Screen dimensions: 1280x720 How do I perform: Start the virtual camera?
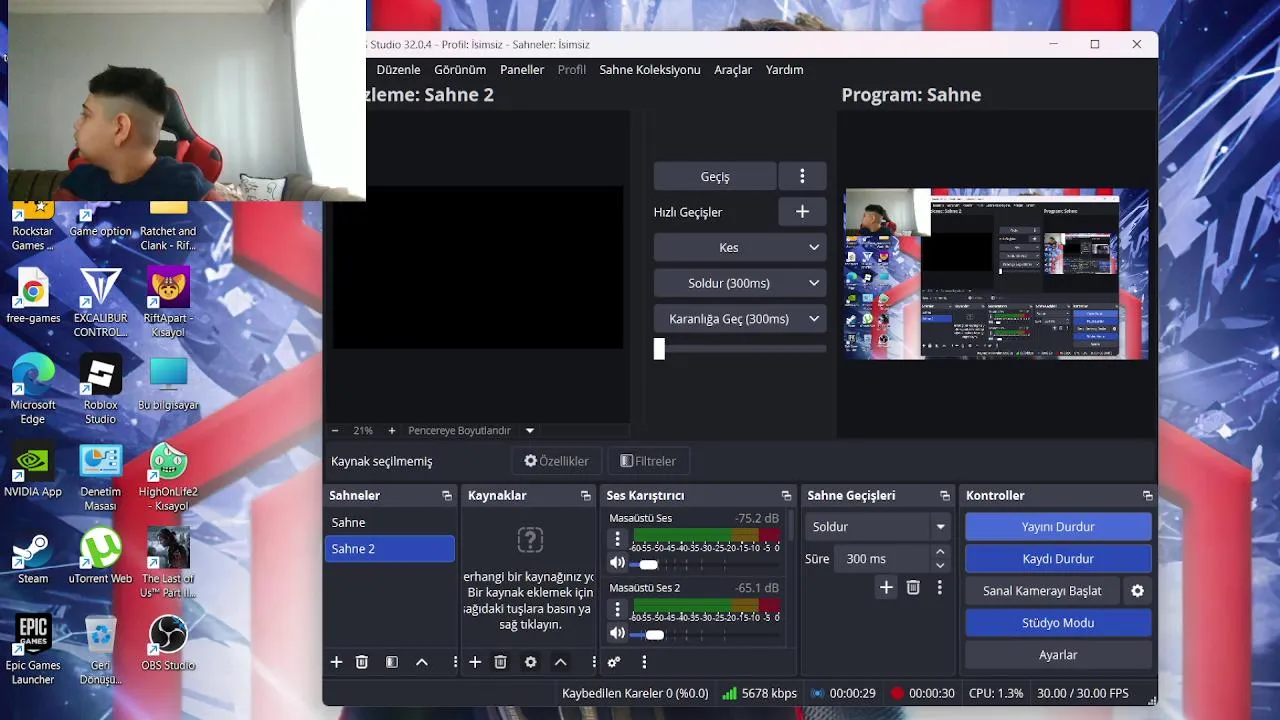pos(1042,591)
